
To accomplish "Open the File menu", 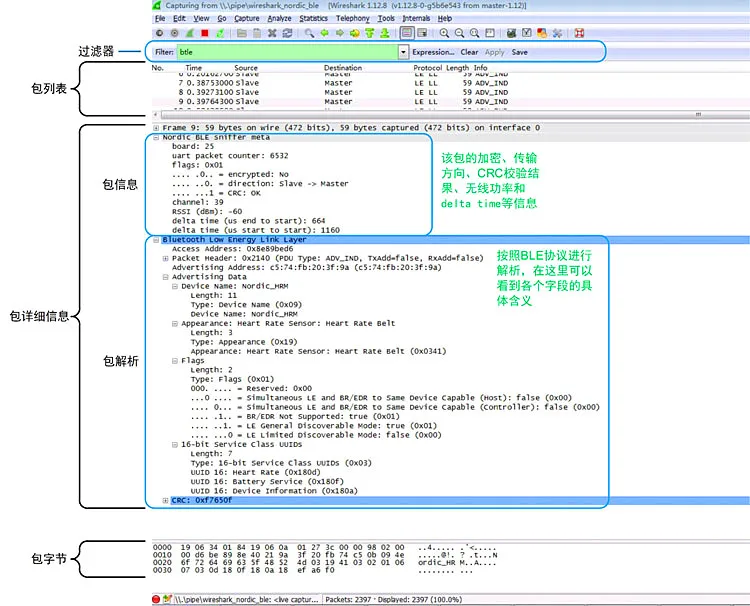I will coord(160,18).
